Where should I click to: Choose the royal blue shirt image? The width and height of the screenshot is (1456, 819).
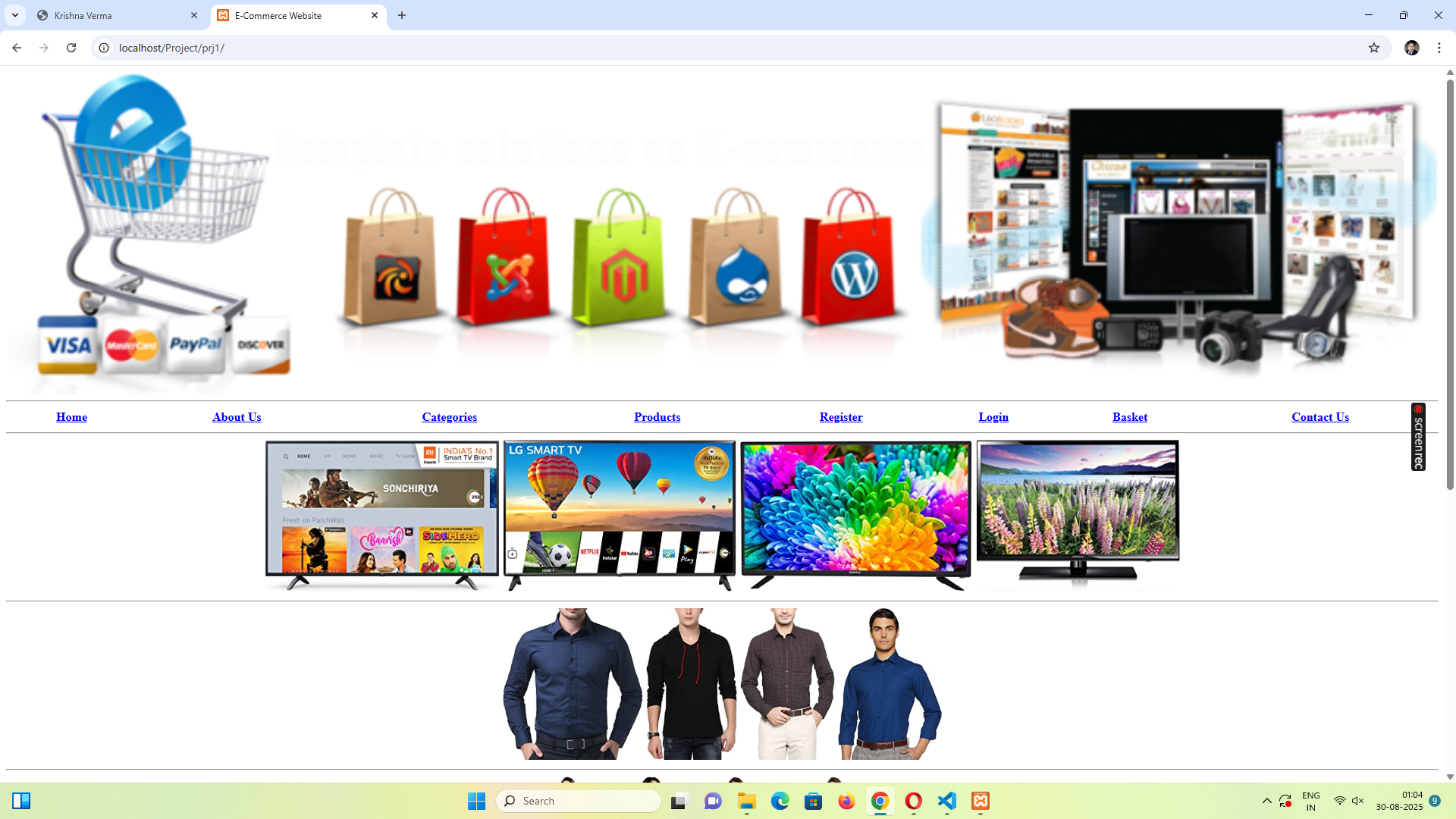tap(890, 684)
